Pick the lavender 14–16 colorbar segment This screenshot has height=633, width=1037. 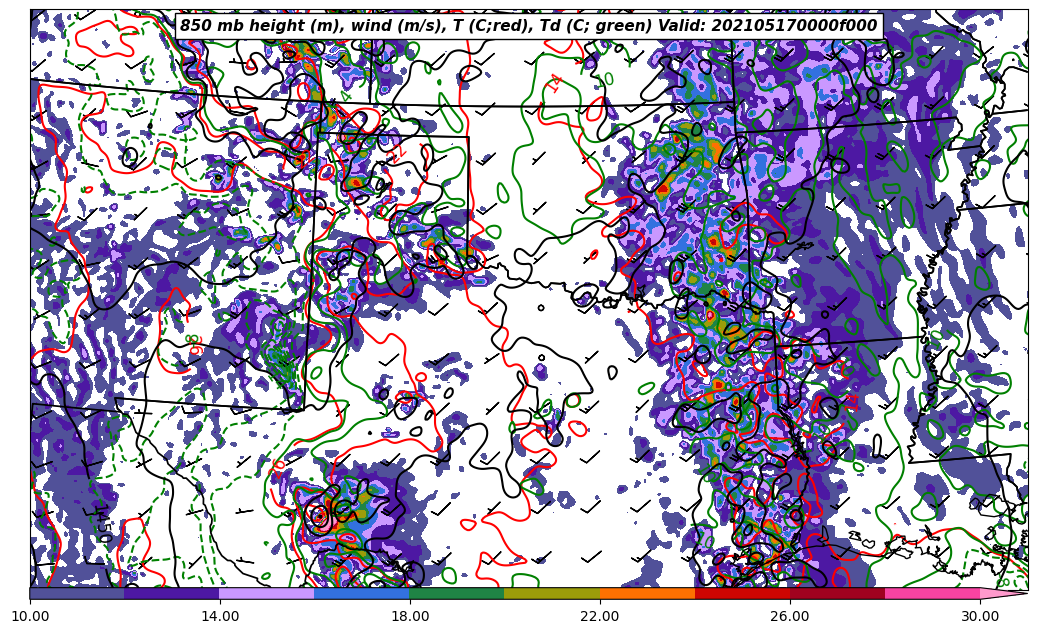pyautogui.click(x=267, y=593)
